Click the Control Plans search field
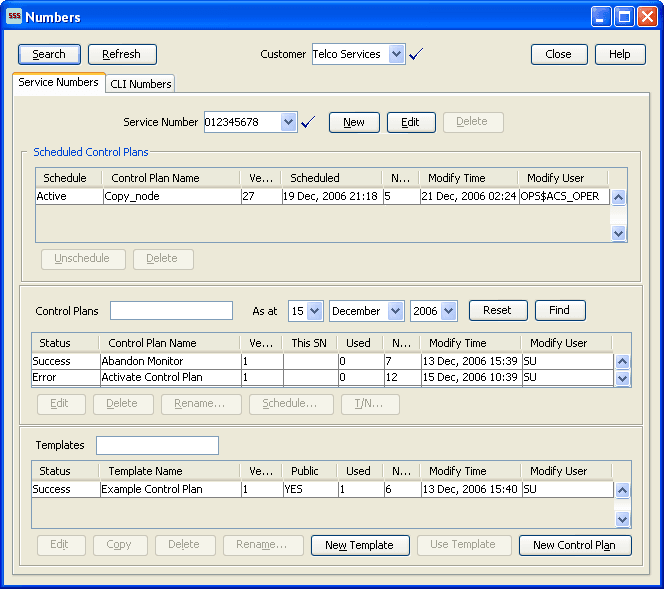 click(171, 311)
